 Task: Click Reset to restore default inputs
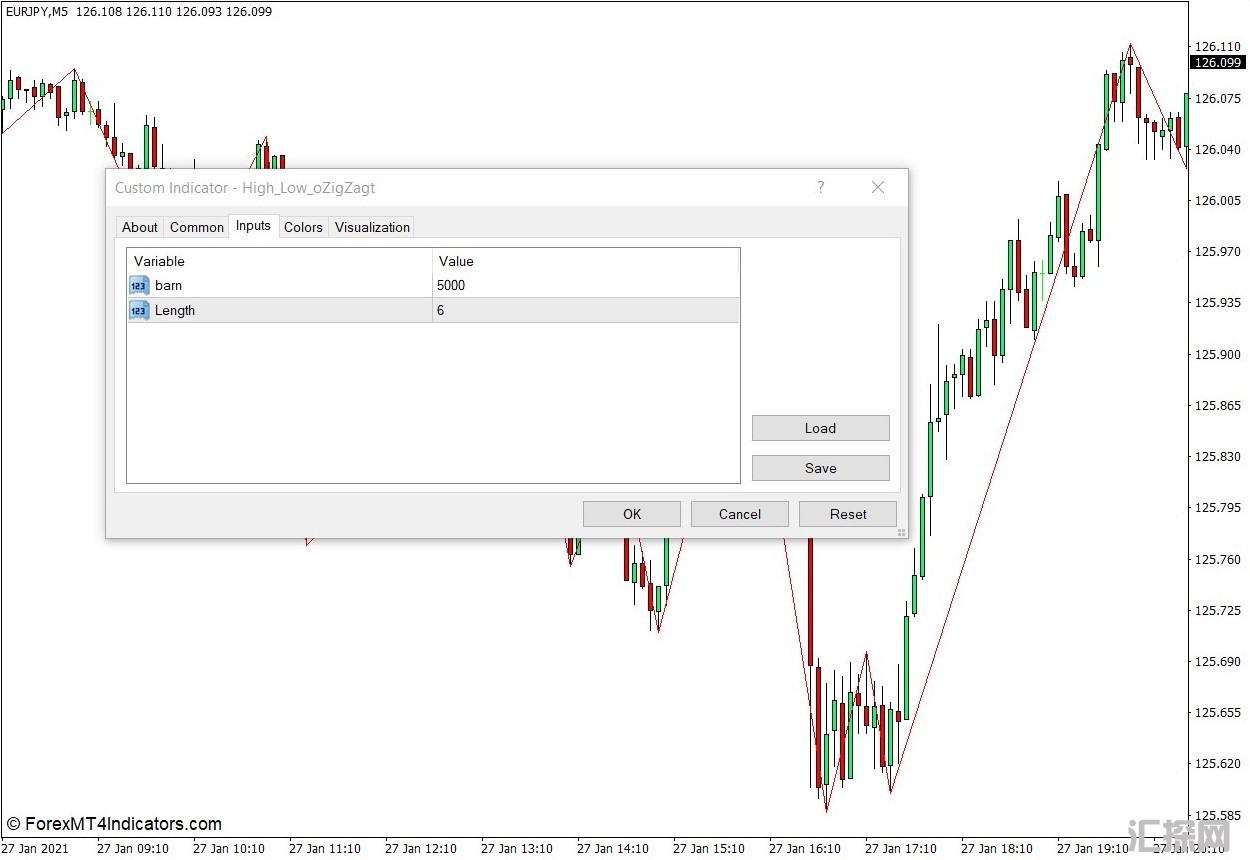(x=848, y=514)
